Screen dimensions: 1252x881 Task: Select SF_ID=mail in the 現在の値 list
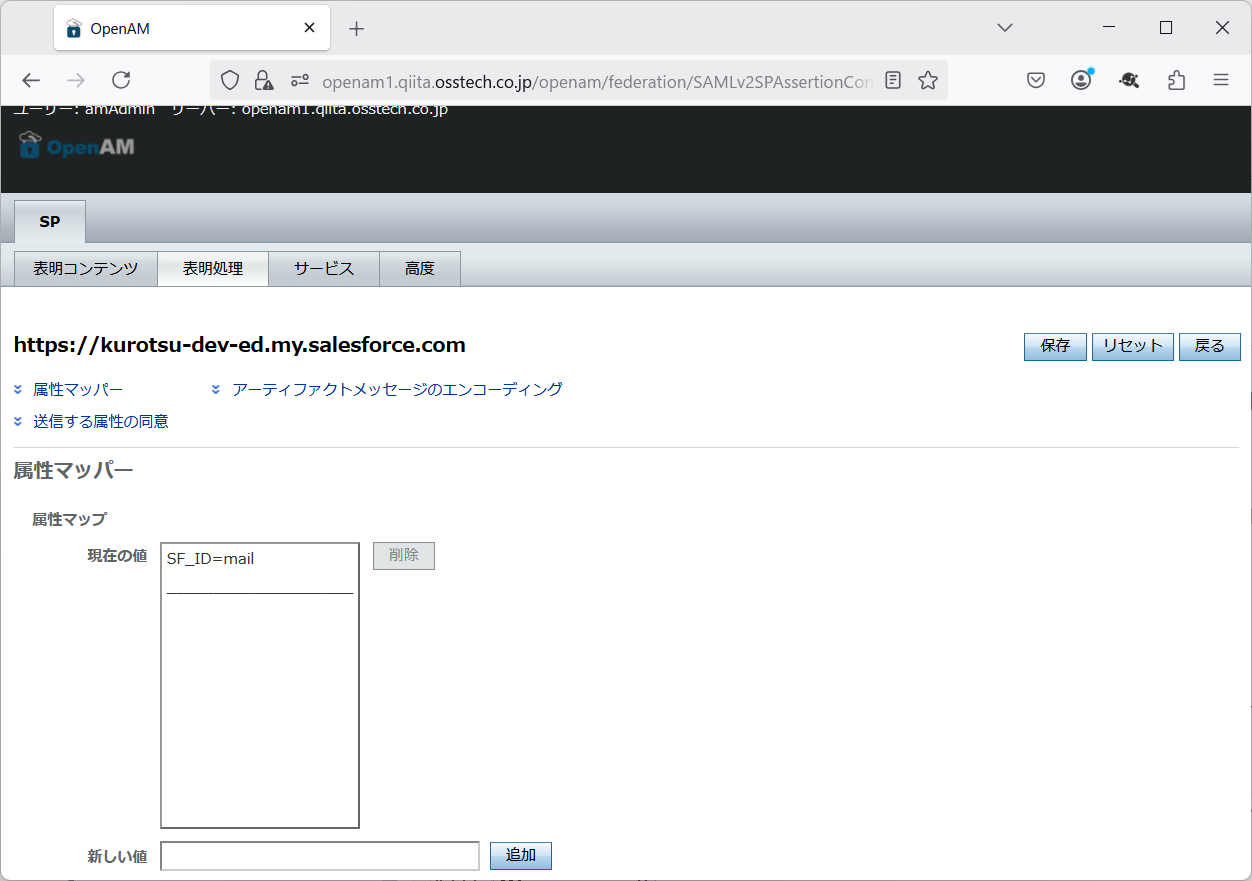click(210, 559)
